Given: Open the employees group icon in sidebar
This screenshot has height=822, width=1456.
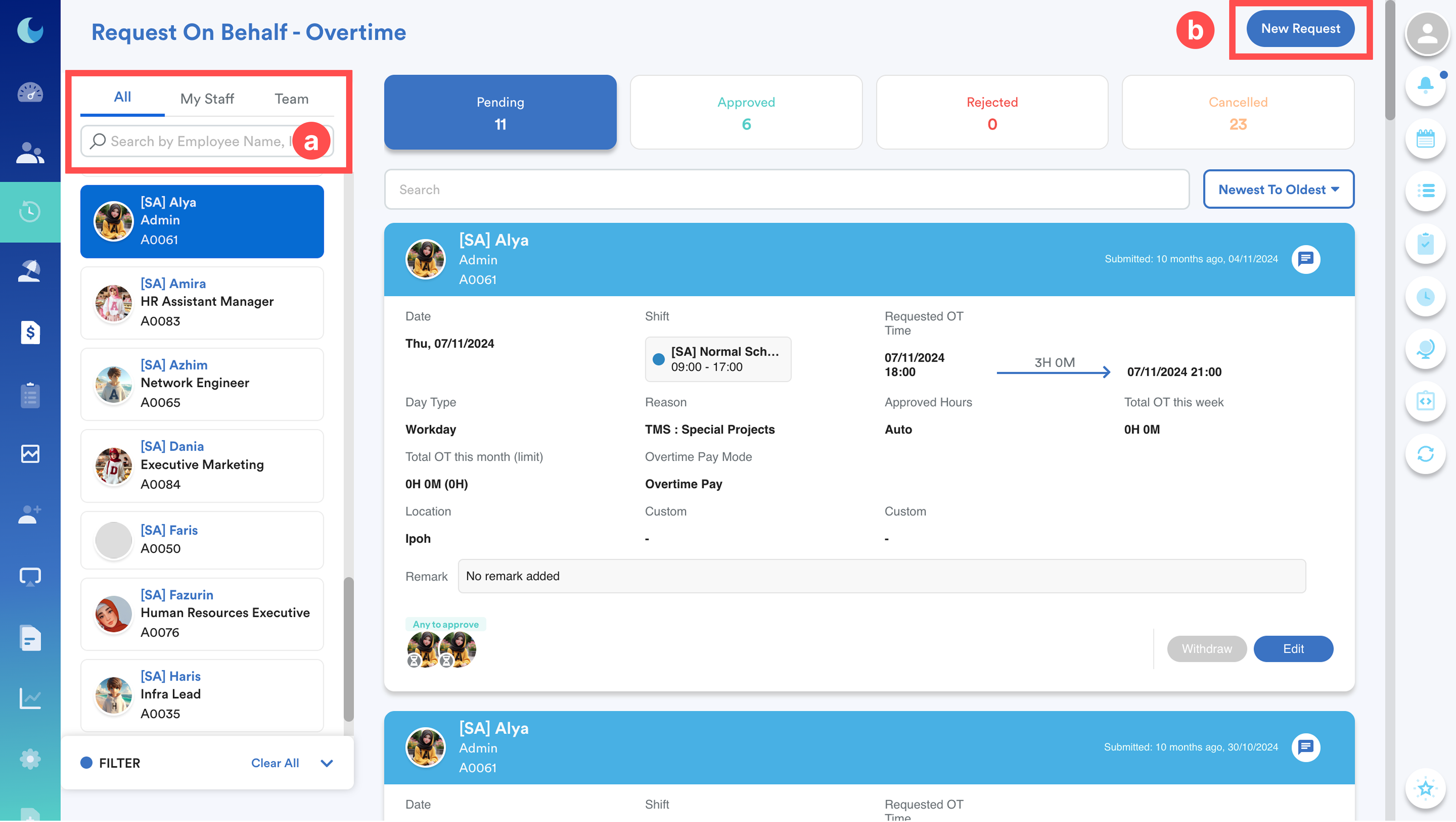Looking at the screenshot, I should point(30,153).
